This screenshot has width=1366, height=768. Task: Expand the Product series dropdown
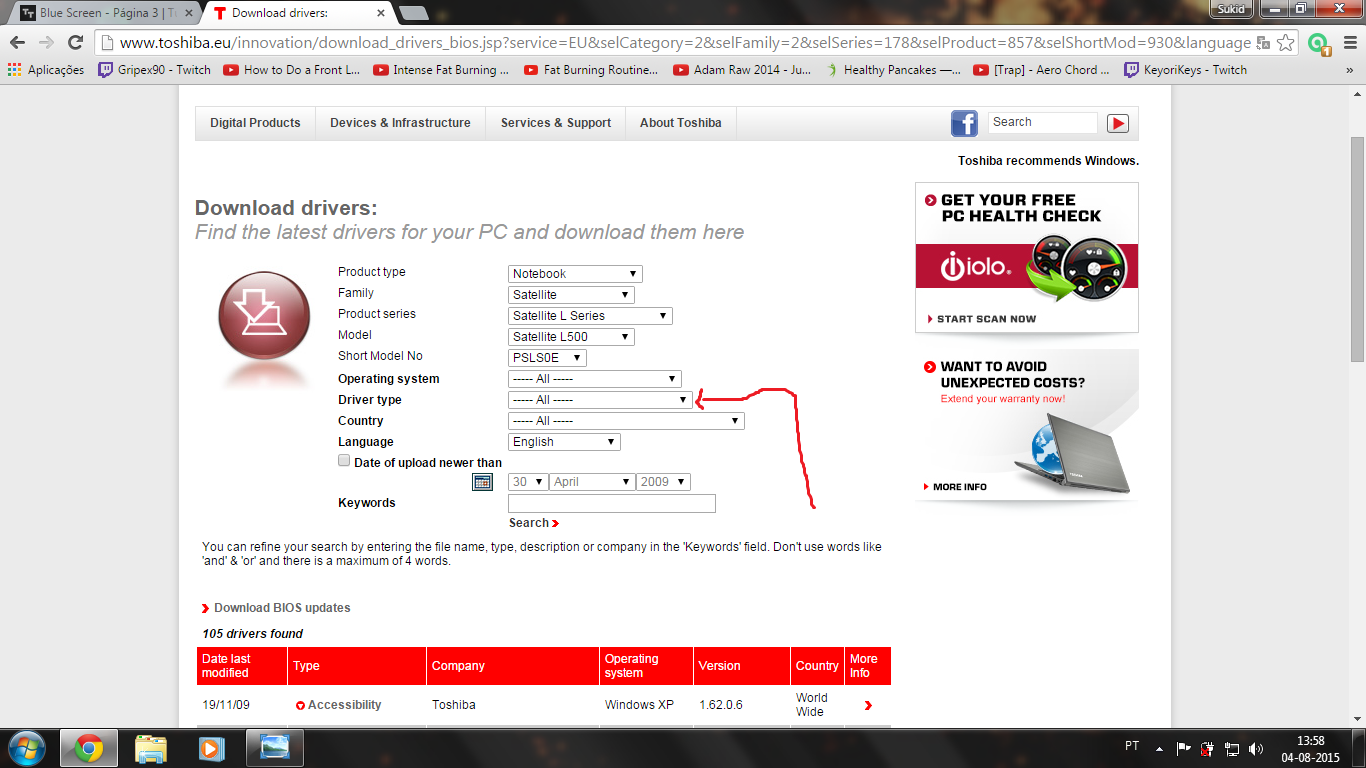590,316
